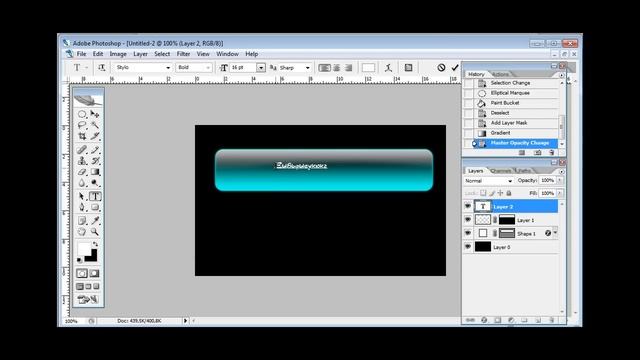Select the Blur tool
This screenshot has height=360, width=640.
82,183
